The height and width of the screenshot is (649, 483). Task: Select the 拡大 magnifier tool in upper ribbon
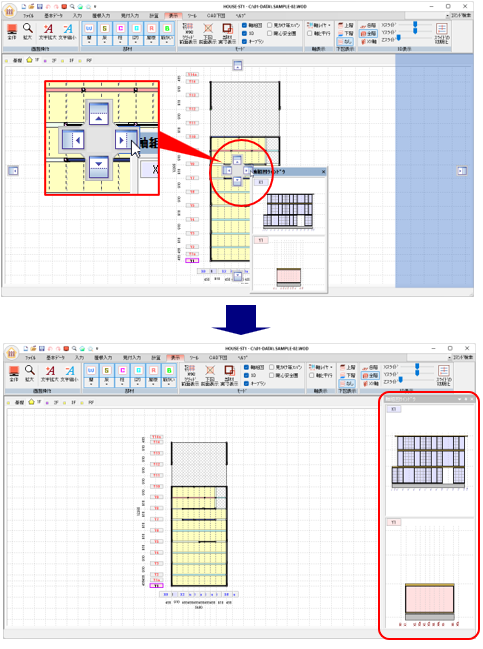(28, 32)
